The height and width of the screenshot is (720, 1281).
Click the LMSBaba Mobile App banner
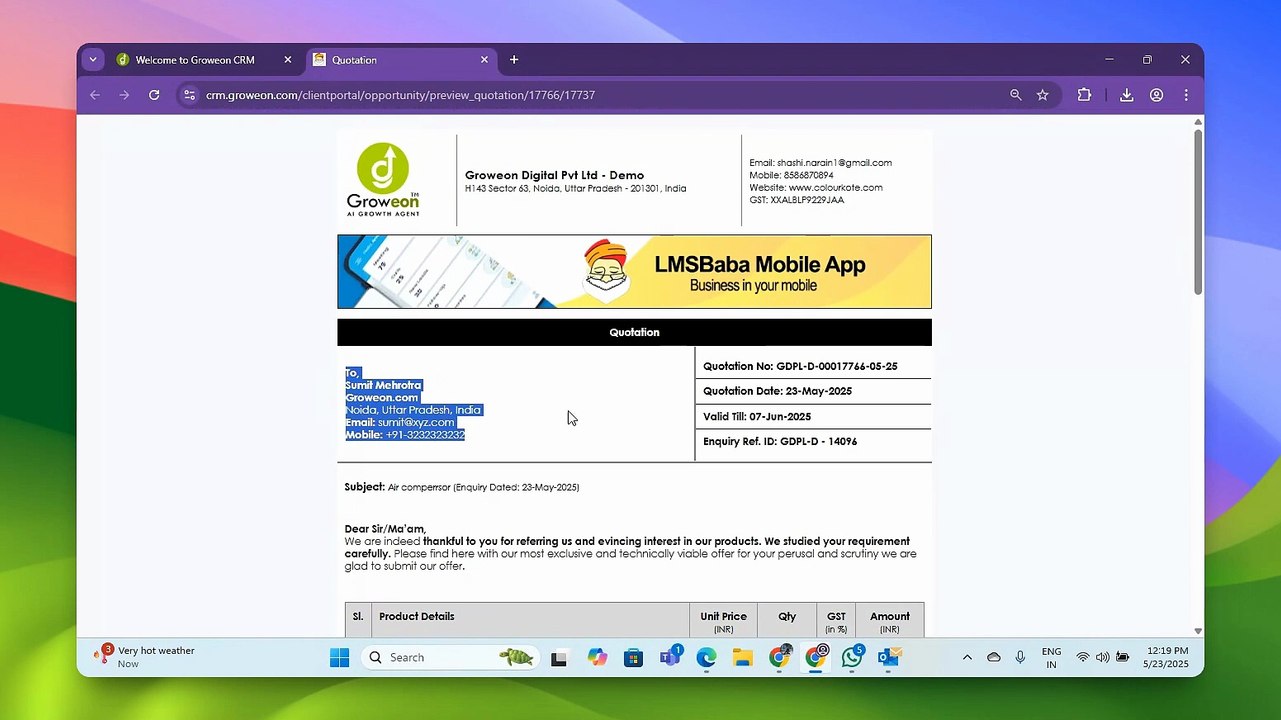point(634,272)
